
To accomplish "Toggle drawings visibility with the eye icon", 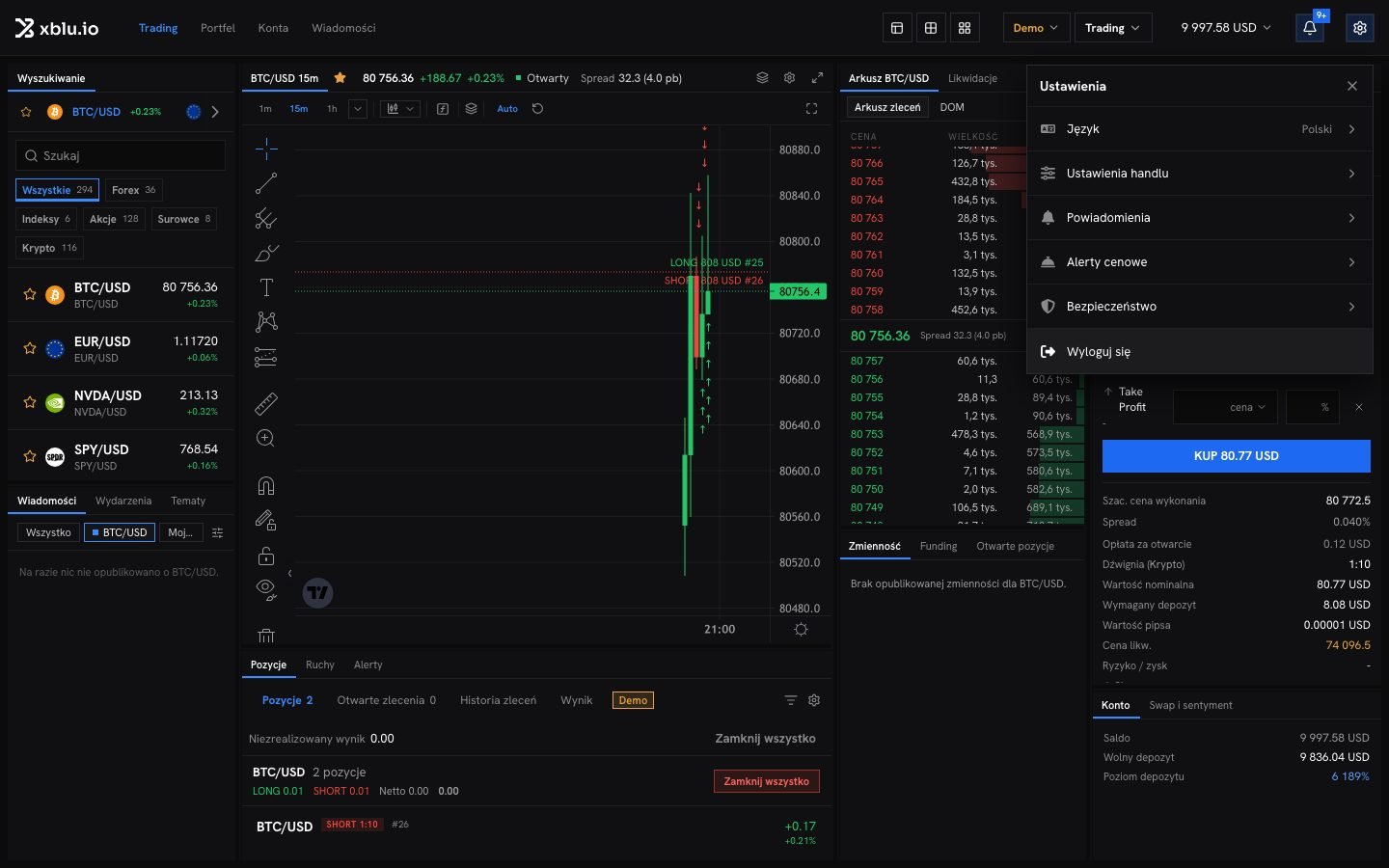I will tap(266, 588).
